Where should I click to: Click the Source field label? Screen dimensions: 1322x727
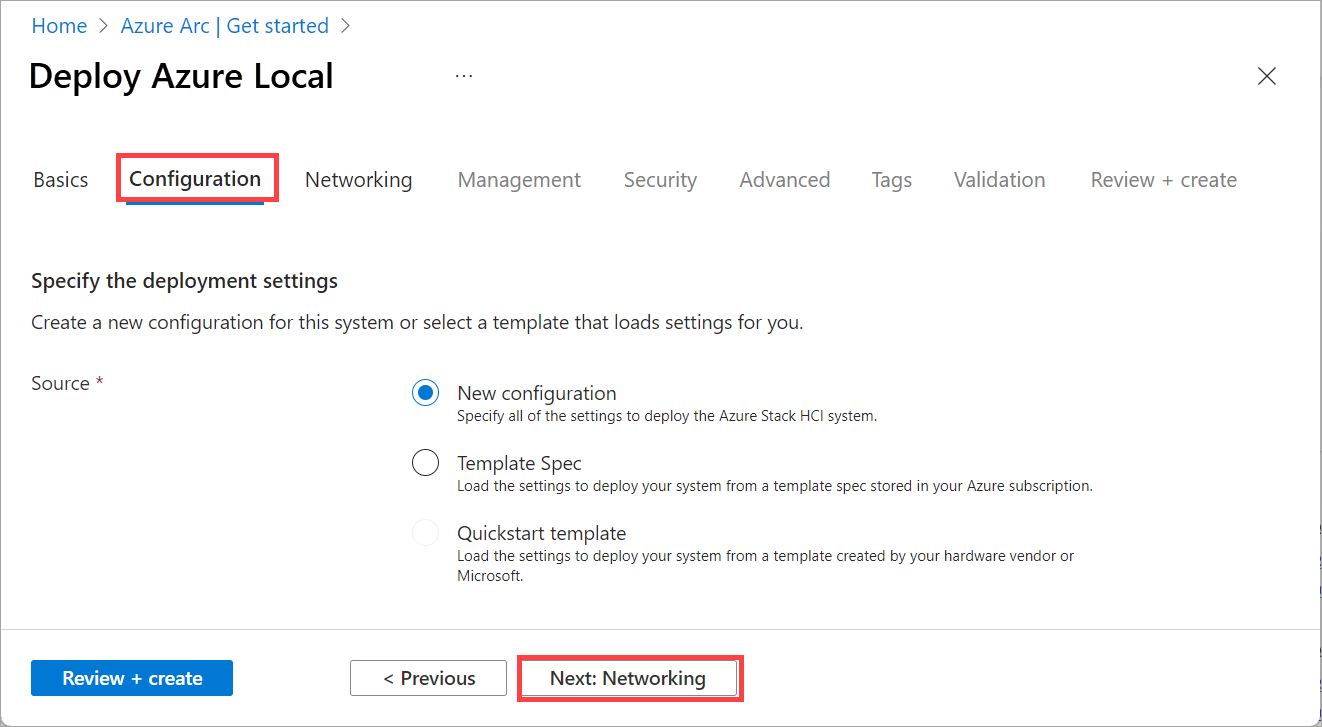[68, 383]
